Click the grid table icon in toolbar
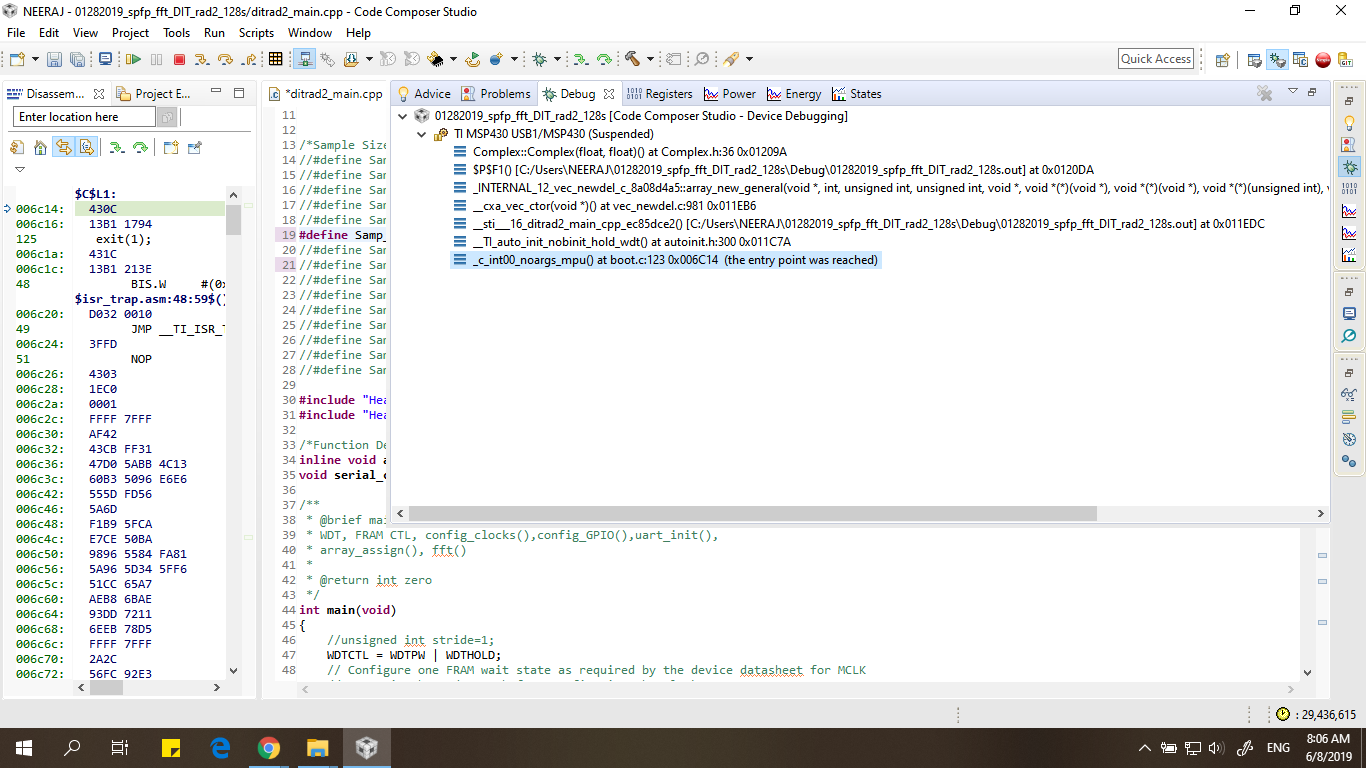 [x=275, y=59]
